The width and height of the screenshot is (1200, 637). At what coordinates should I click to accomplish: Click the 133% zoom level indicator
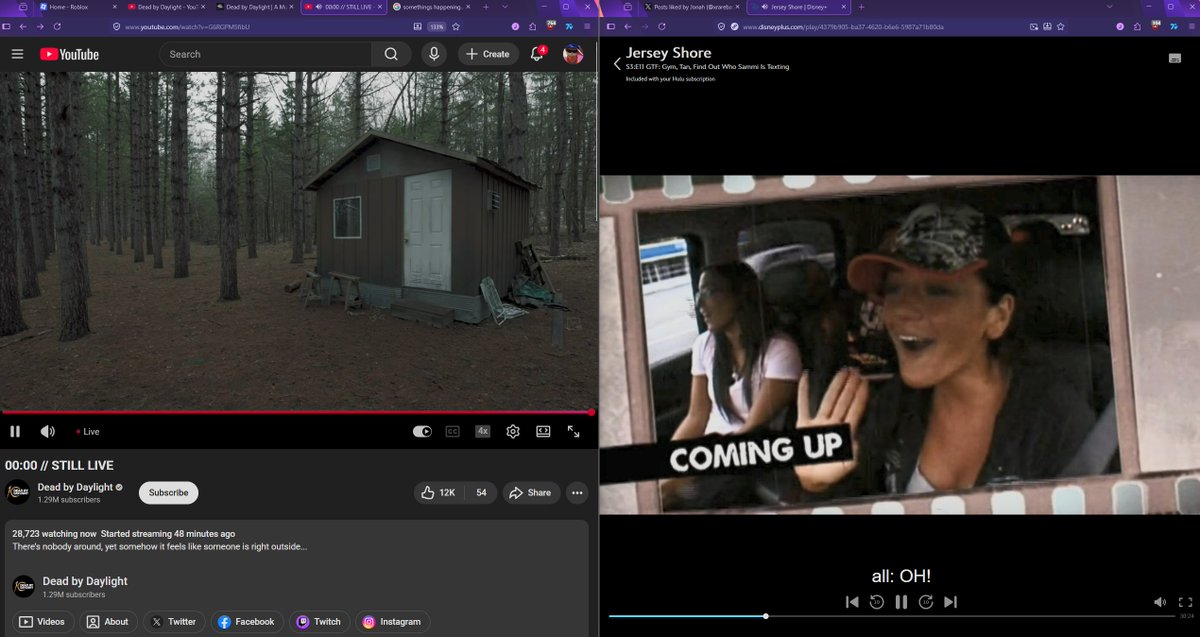(437, 26)
